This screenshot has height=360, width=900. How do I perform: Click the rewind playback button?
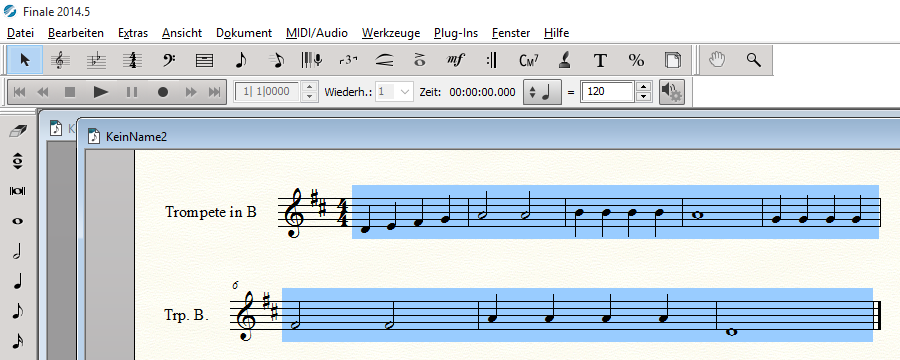[43, 92]
